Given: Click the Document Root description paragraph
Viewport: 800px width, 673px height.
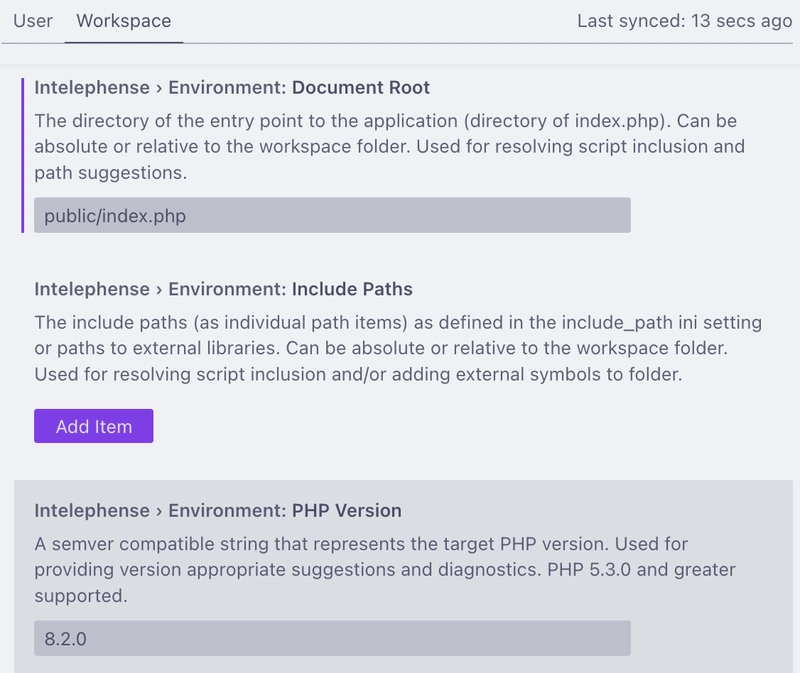Looking at the screenshot, I should point(390,146).
